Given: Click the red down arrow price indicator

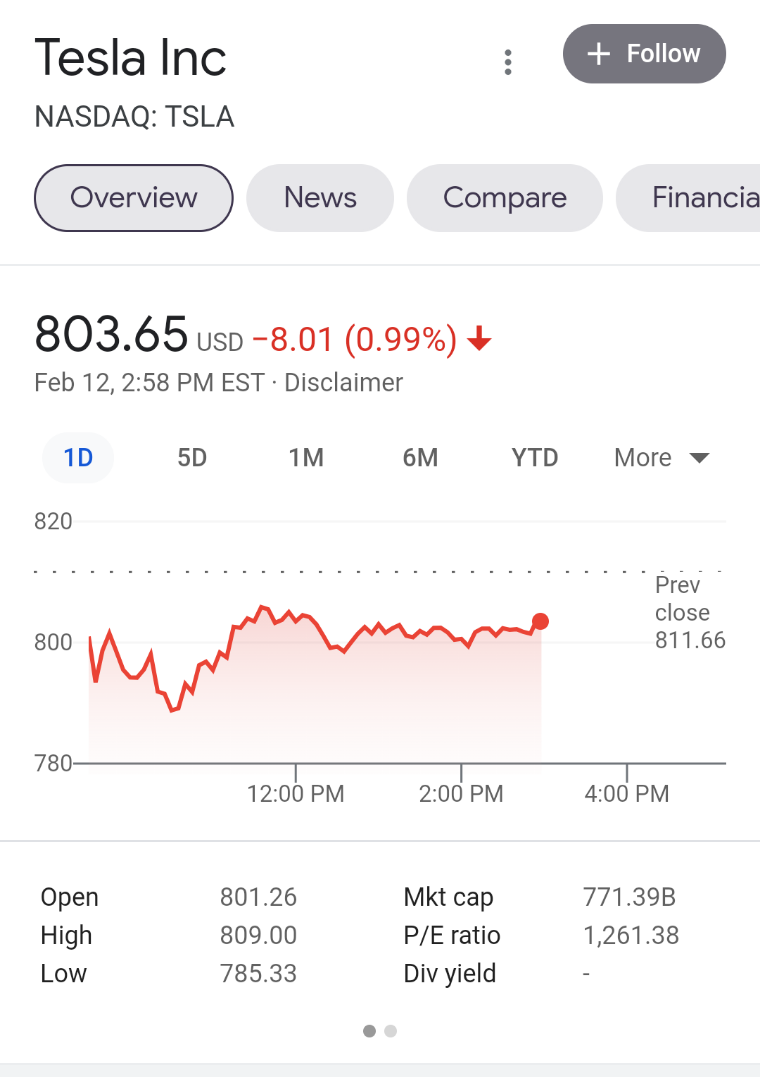Looking at the screenshot, I should [x=479, y=339].
